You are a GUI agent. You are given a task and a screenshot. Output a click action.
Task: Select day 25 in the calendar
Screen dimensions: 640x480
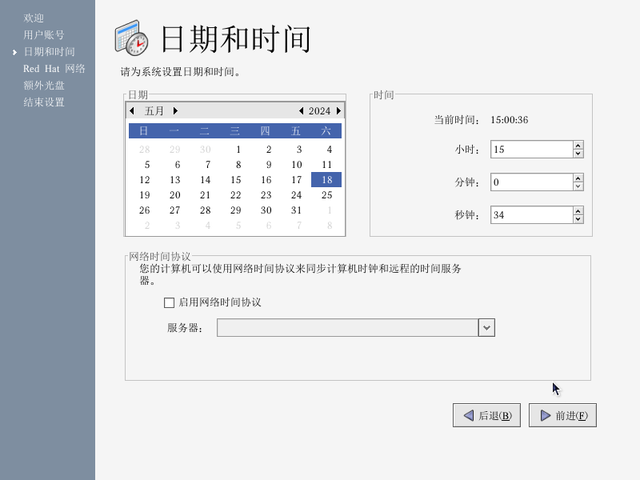[x=327, y=195]
